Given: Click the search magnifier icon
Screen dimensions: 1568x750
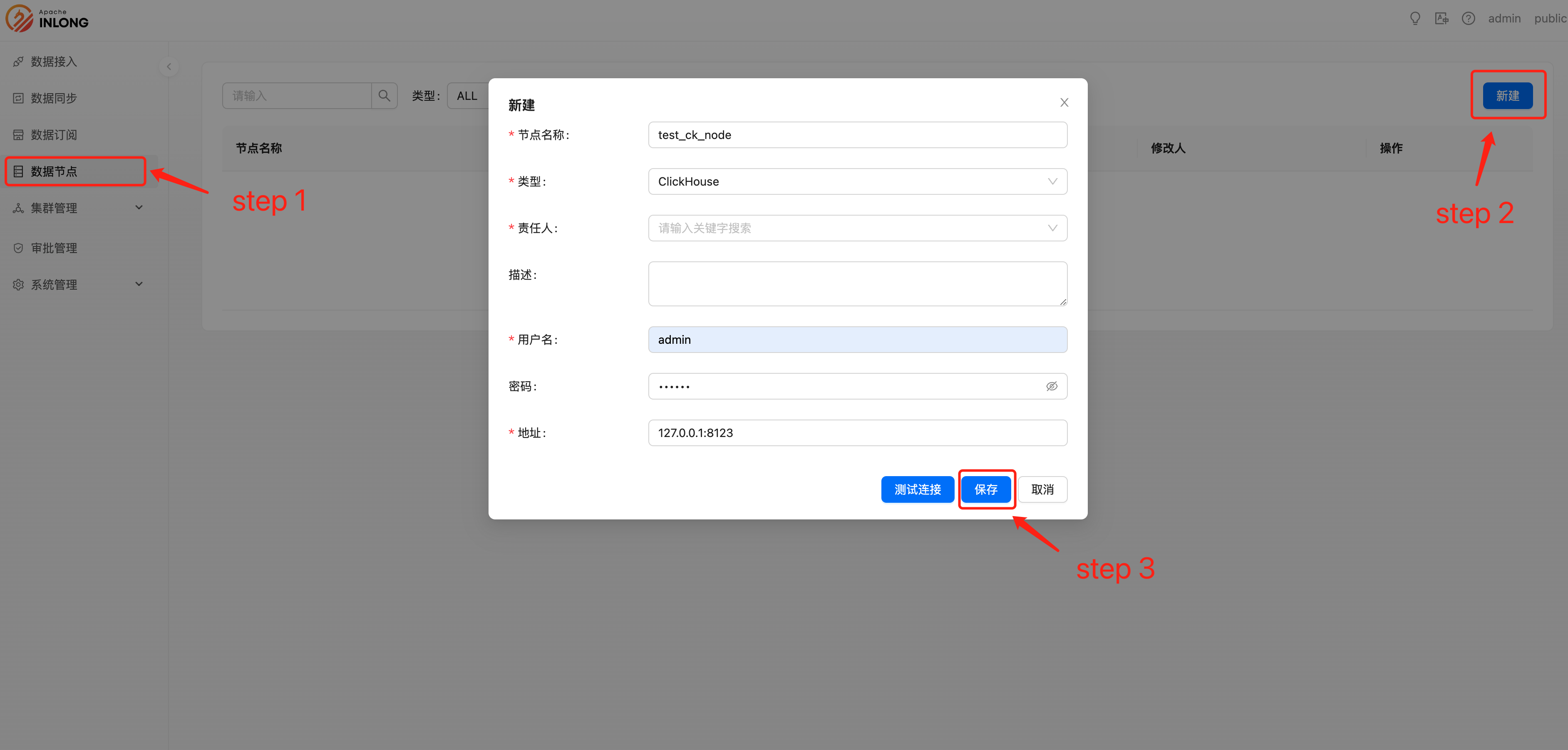Looking at the screenshot, I should tap(384, 96).
